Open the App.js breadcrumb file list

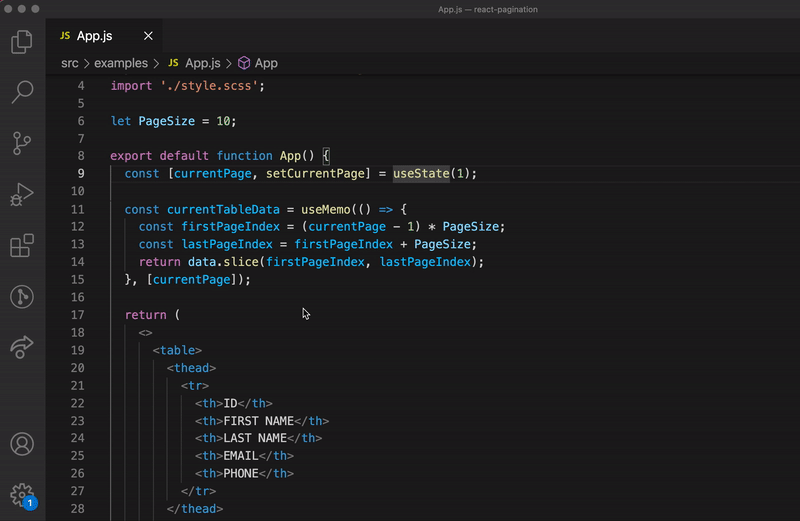[x=201, y=63]
